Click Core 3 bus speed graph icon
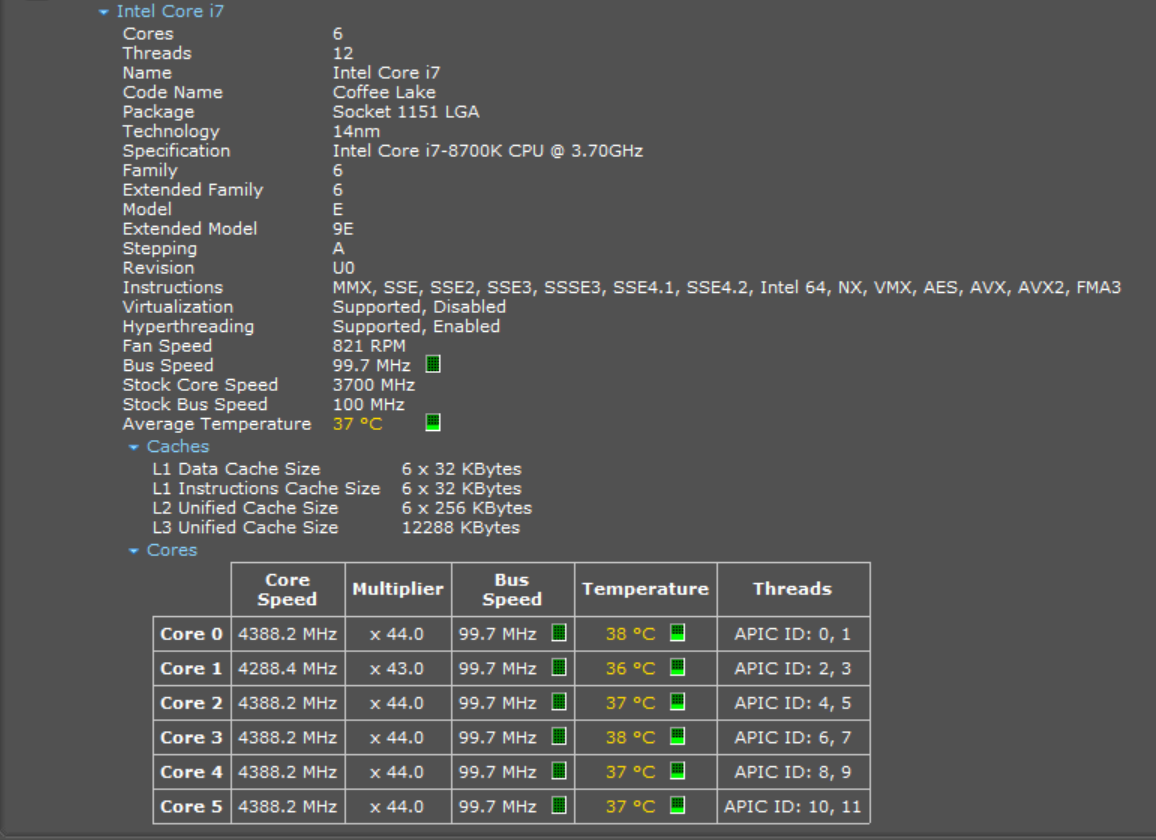Viewport: 1156px width, 840px height. [559, 736]
